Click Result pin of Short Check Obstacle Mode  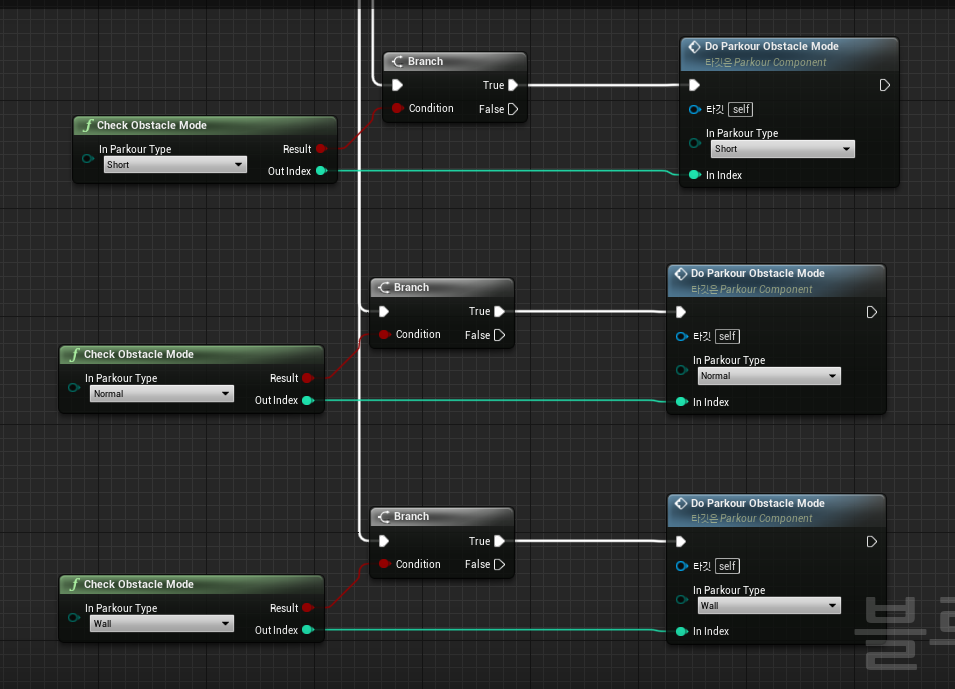[322, 149]
